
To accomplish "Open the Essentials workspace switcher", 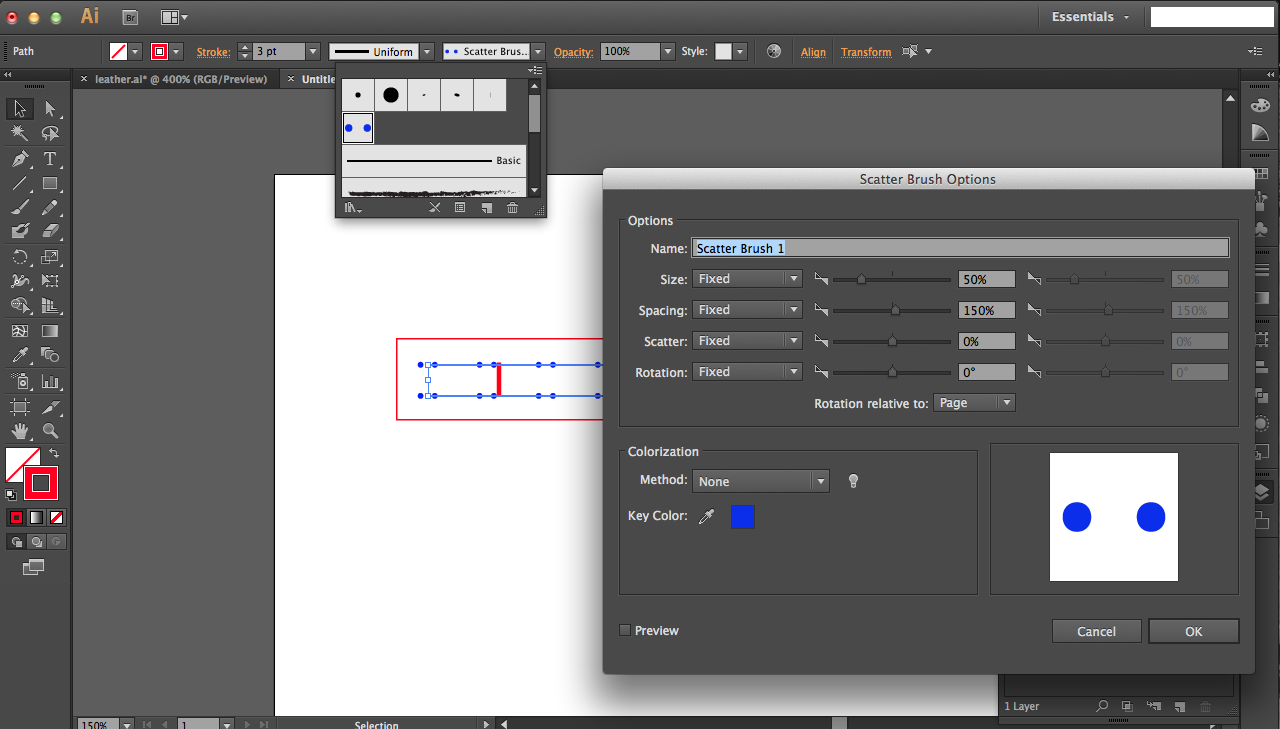I will coord(1090,17).
